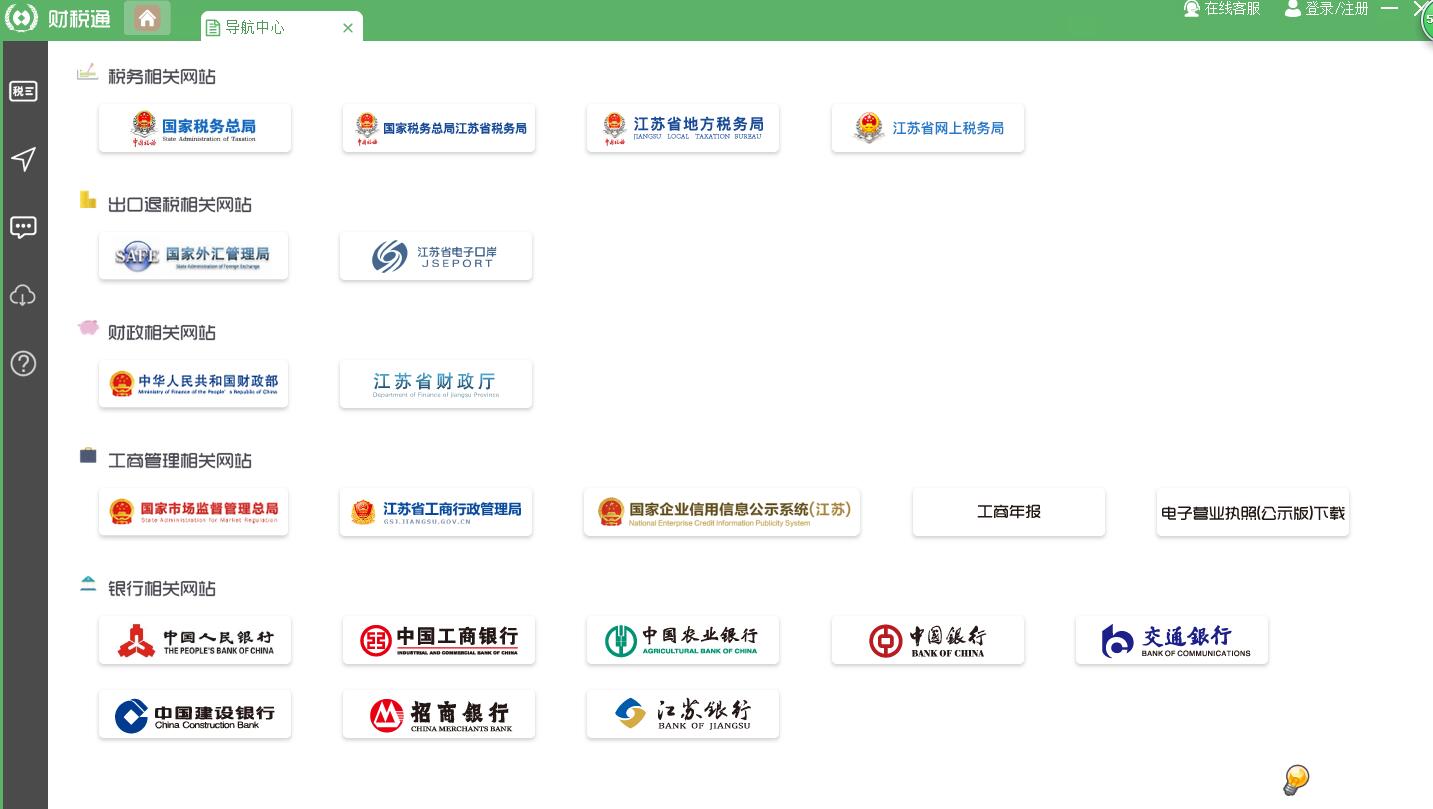Visit 中国银行 Bank of China

(928, 640)
